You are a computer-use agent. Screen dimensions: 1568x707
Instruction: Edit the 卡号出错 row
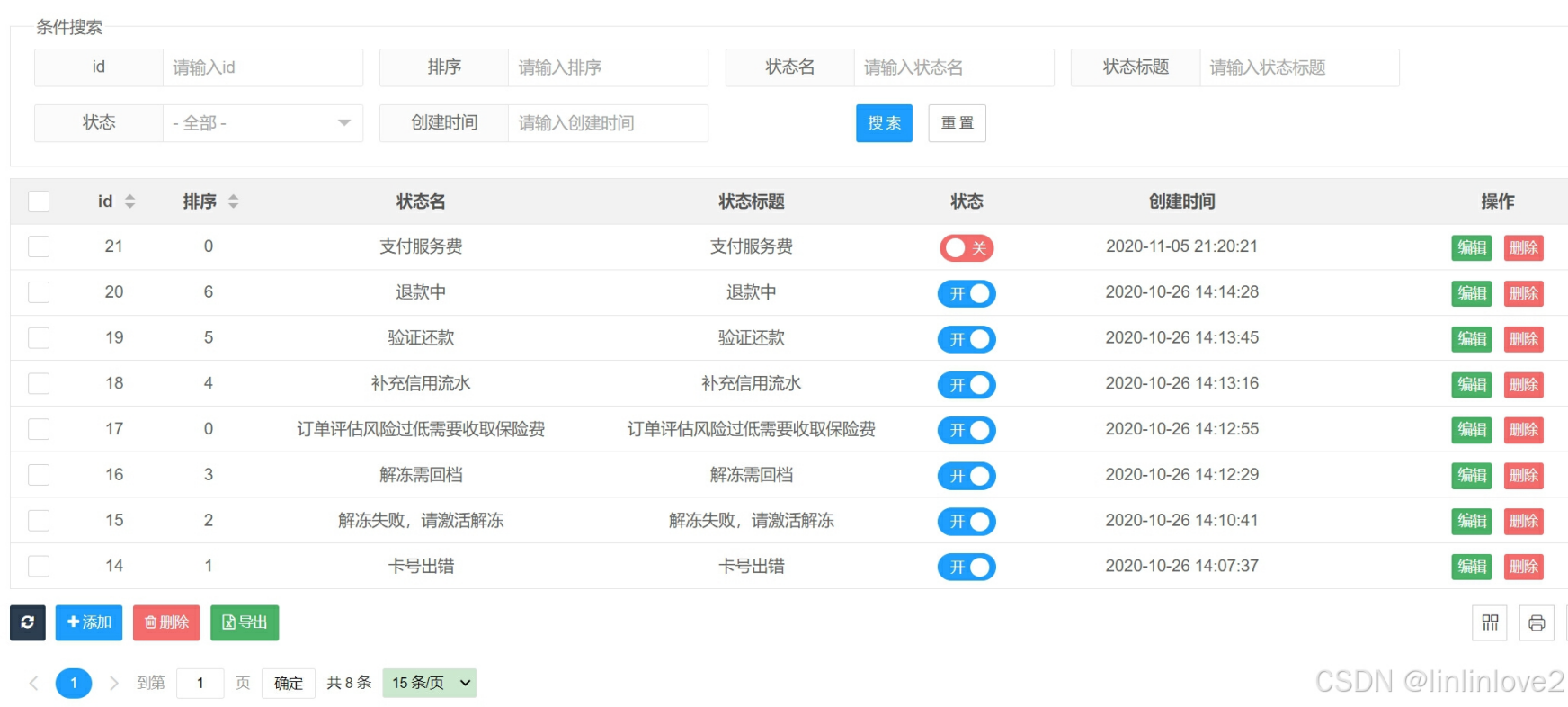pos(1472,568)
